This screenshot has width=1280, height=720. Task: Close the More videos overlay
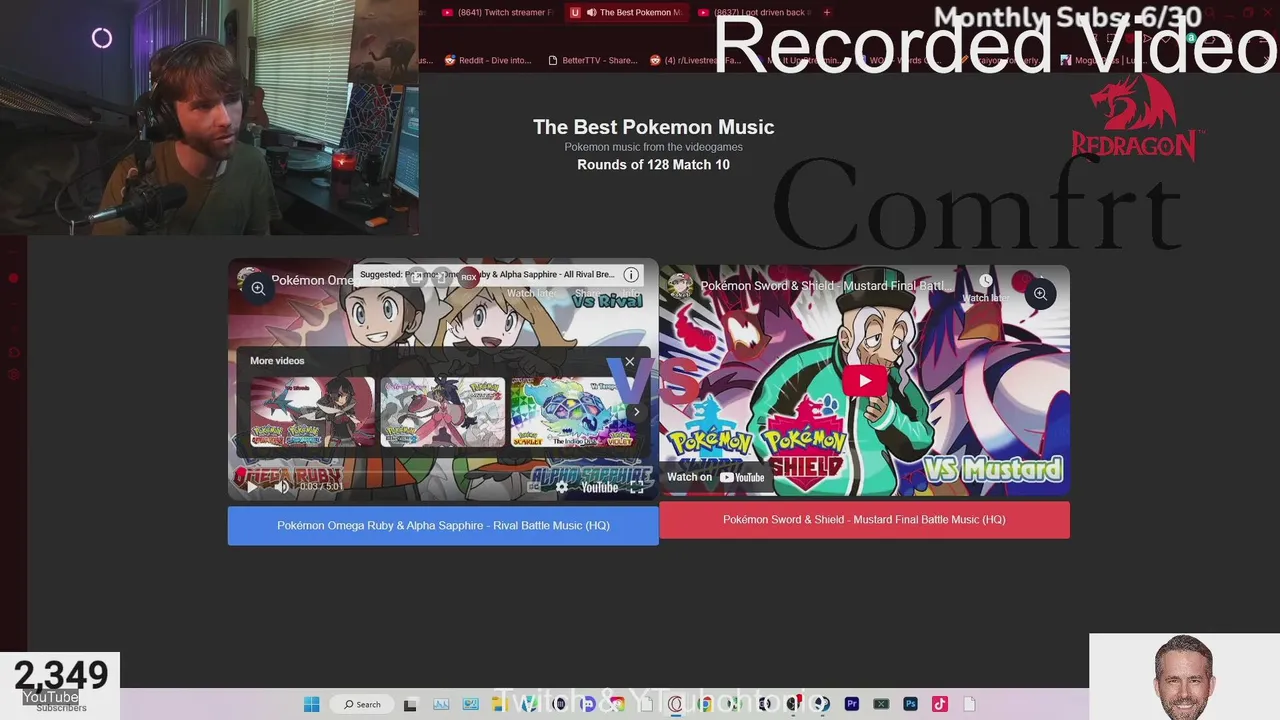click(630, 361)
